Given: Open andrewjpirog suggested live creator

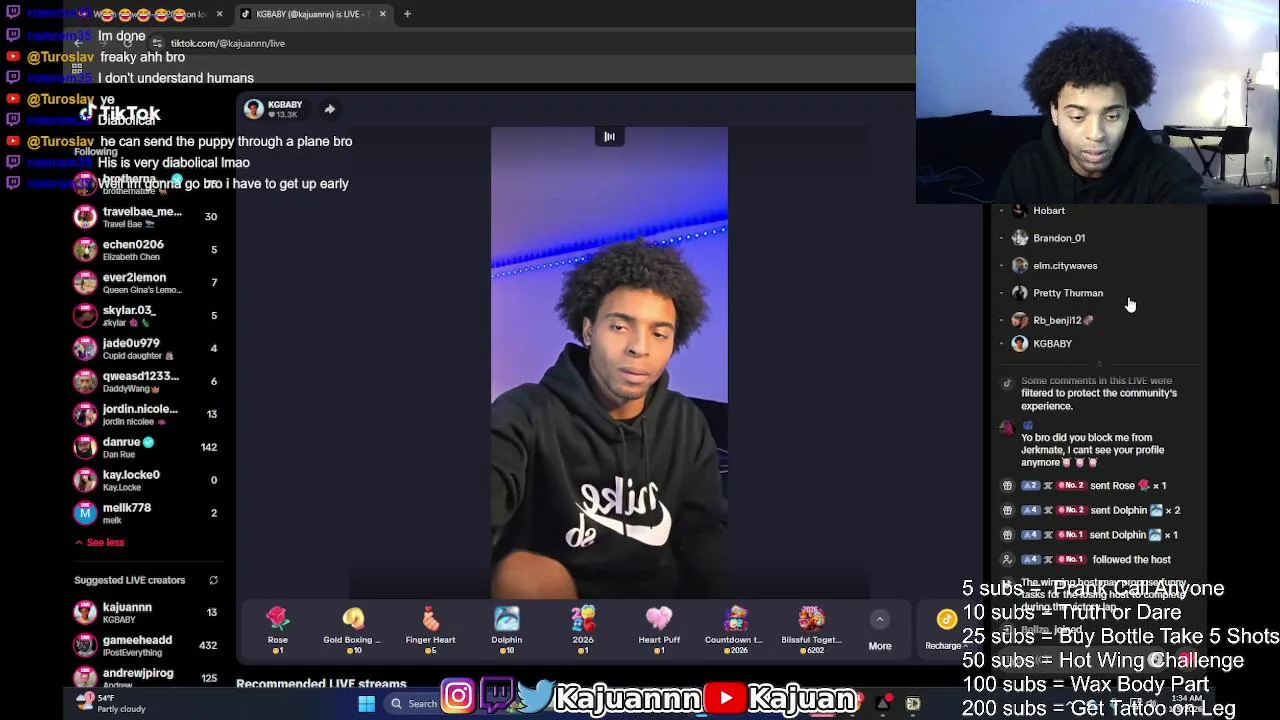Looking at the screenshot, I should pos(146,677).
